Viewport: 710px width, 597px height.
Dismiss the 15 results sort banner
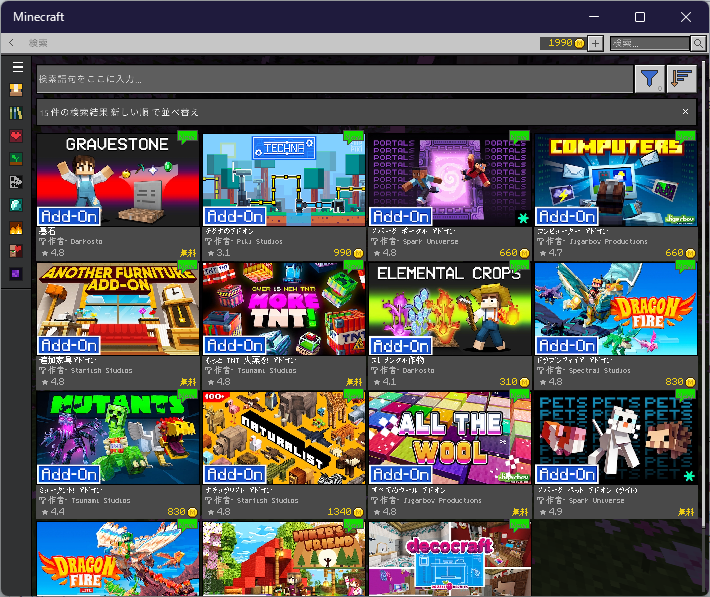[685, 111]
